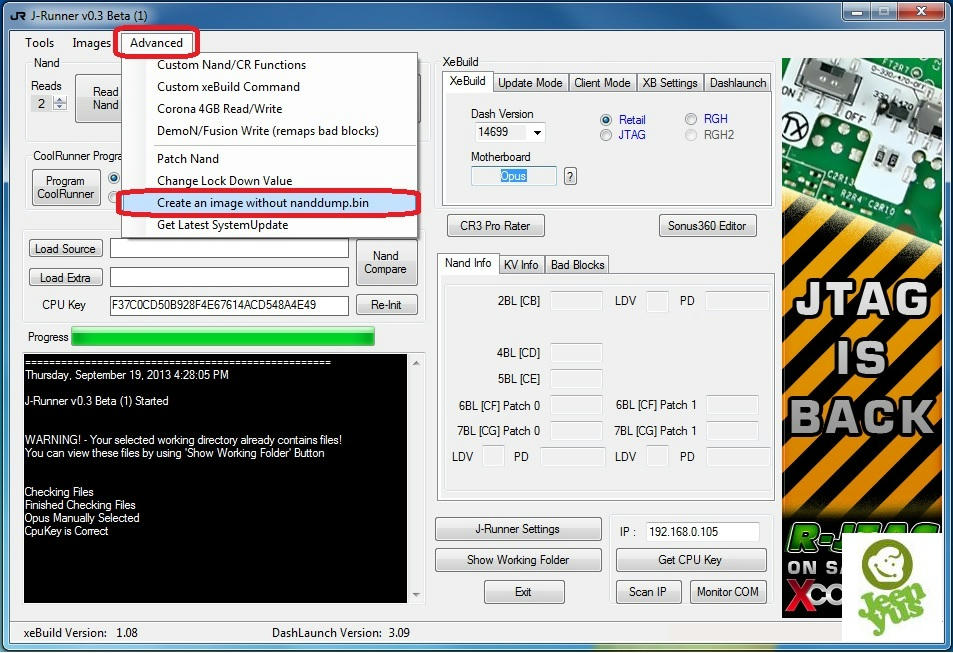Click the Get CPU Key button
The image size is (953, 653).
pyautogui.click(x=690, y=560)
